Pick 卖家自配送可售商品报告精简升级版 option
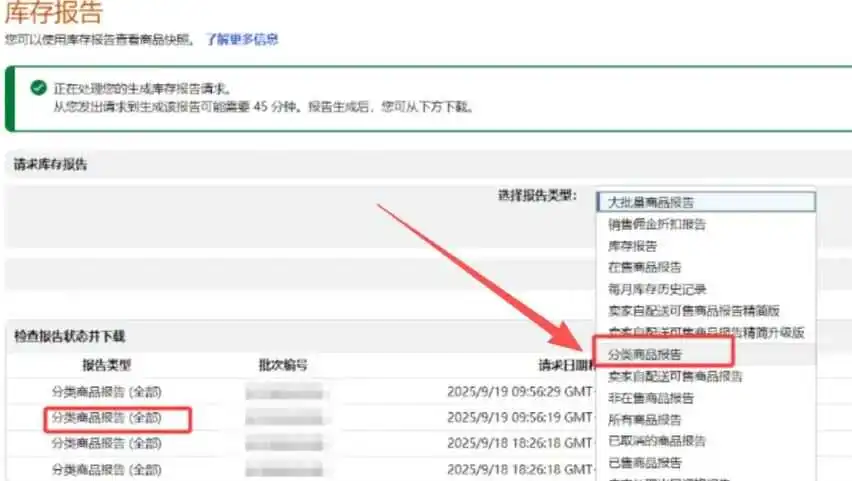The image size is (852, 481). (x=706, y=332)
